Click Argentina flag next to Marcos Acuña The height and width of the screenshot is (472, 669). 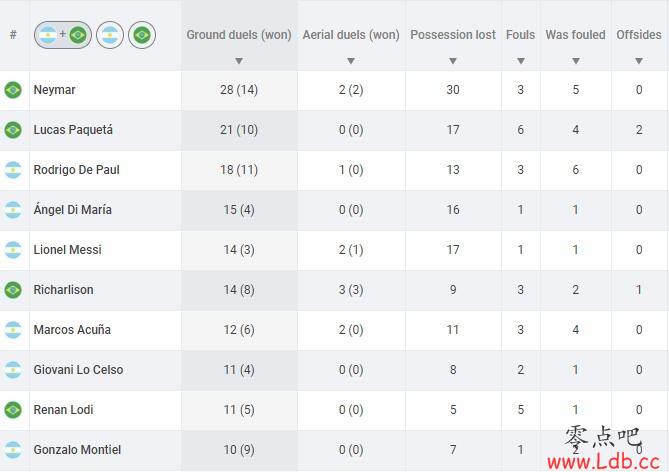click(13, 330)
